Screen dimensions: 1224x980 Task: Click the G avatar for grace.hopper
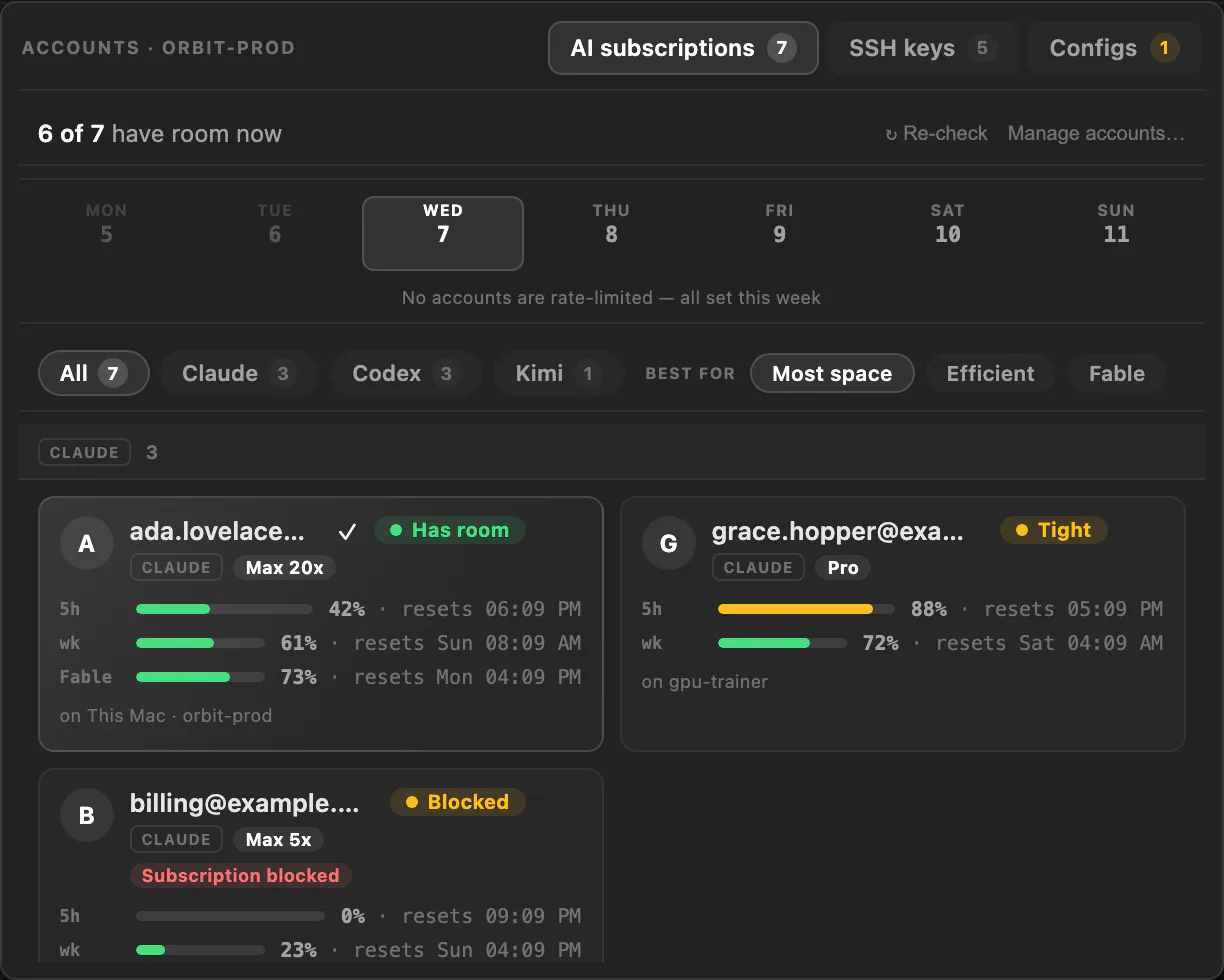click(x=669, y=543)
